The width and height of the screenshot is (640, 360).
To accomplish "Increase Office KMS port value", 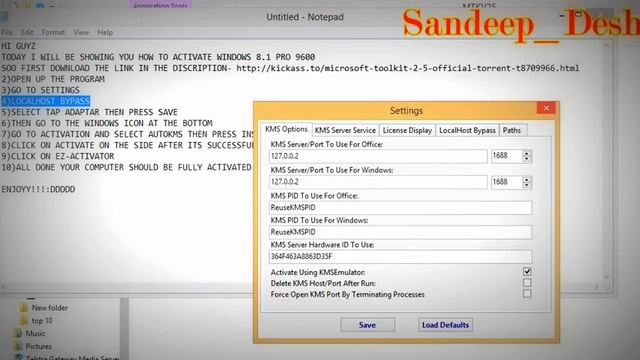I will point(527,153).
